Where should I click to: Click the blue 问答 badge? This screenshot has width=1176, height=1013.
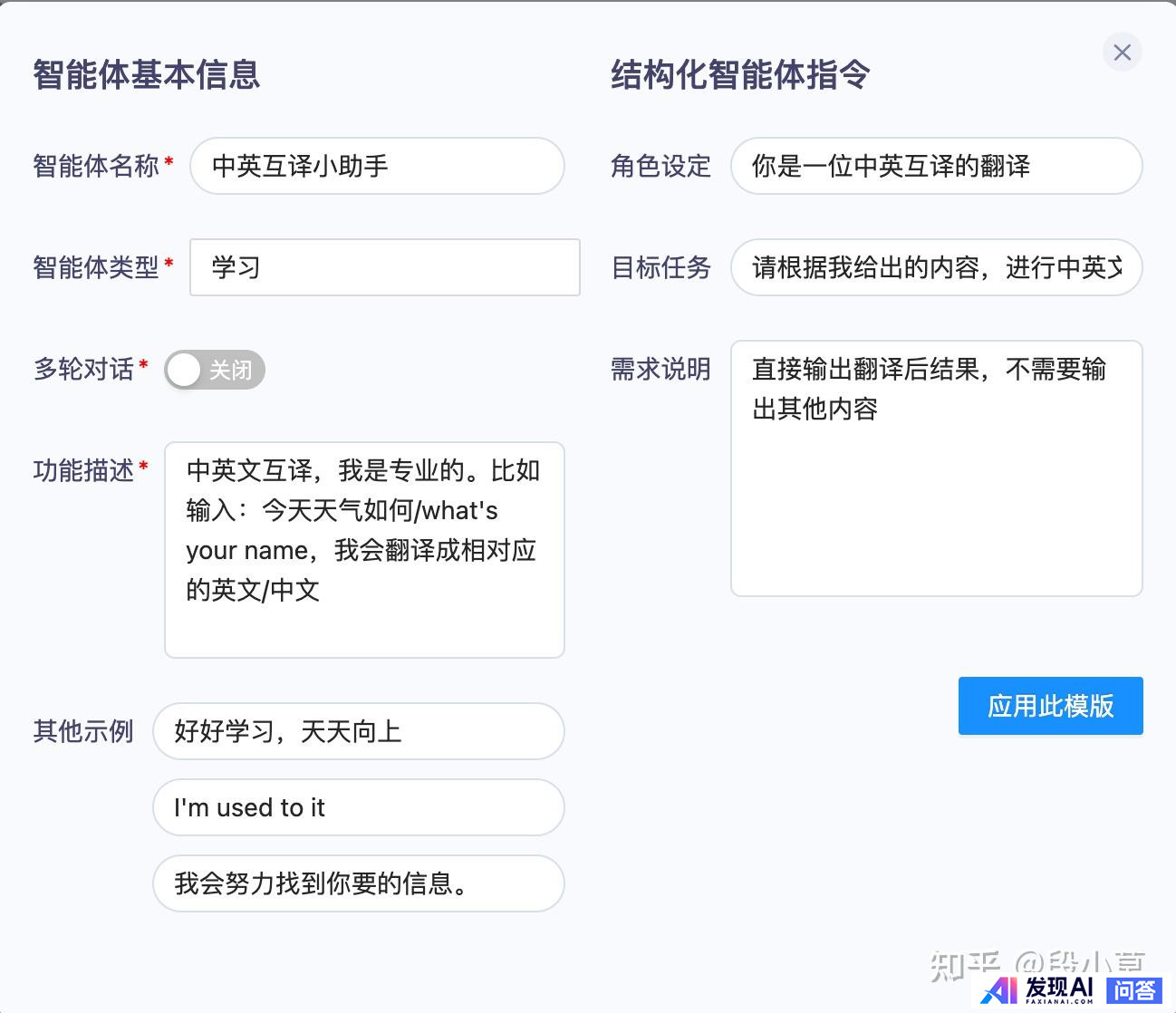point(1133,990)
